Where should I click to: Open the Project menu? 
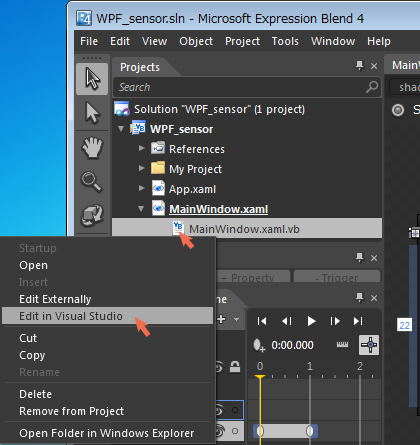pos(242,41)
